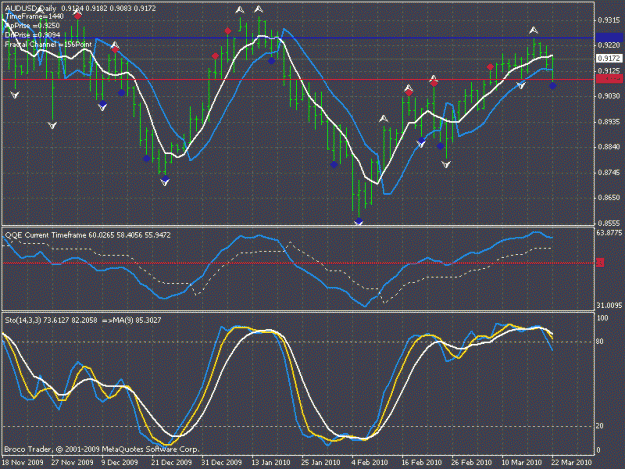Click the 31 Dec 2009 date label

221,462
